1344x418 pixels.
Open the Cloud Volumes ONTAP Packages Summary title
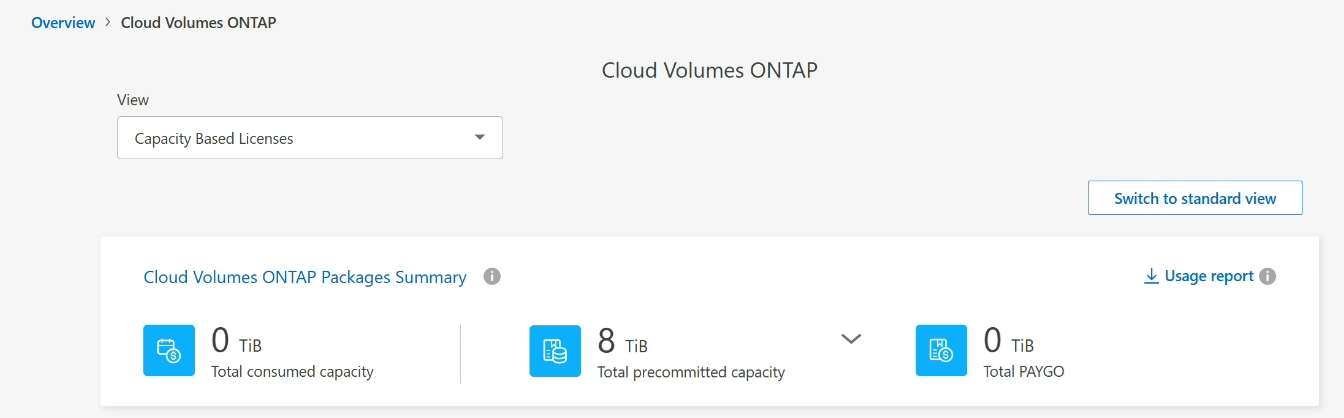(x=305, y=277)
